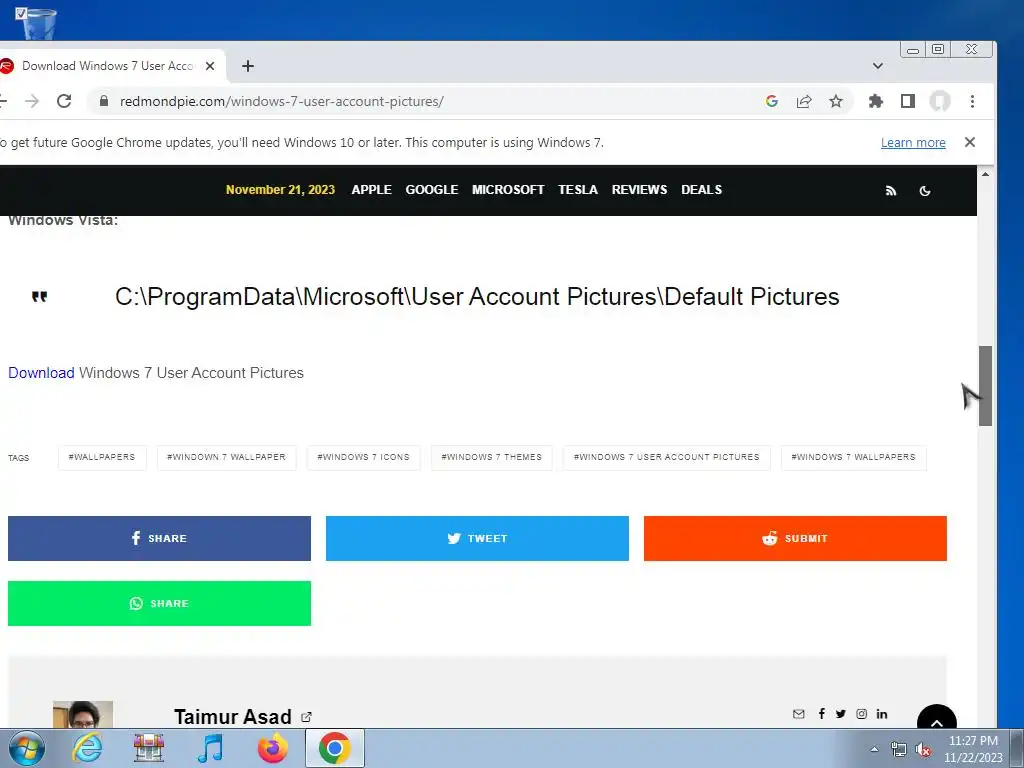Click the Chrome taskbar icon

click(334, 748)
